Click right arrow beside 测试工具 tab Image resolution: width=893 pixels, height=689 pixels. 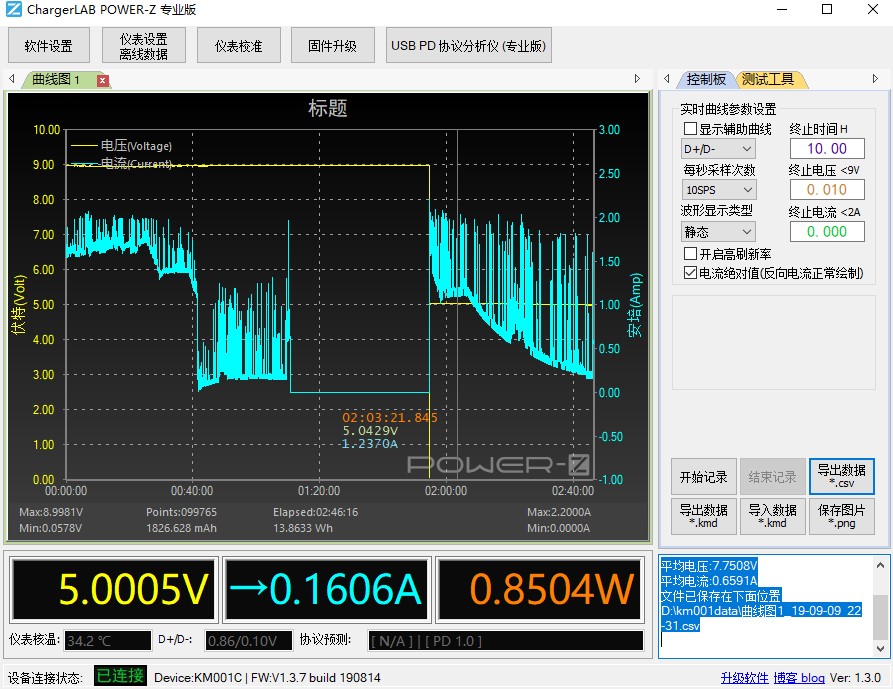pos(875,79)
